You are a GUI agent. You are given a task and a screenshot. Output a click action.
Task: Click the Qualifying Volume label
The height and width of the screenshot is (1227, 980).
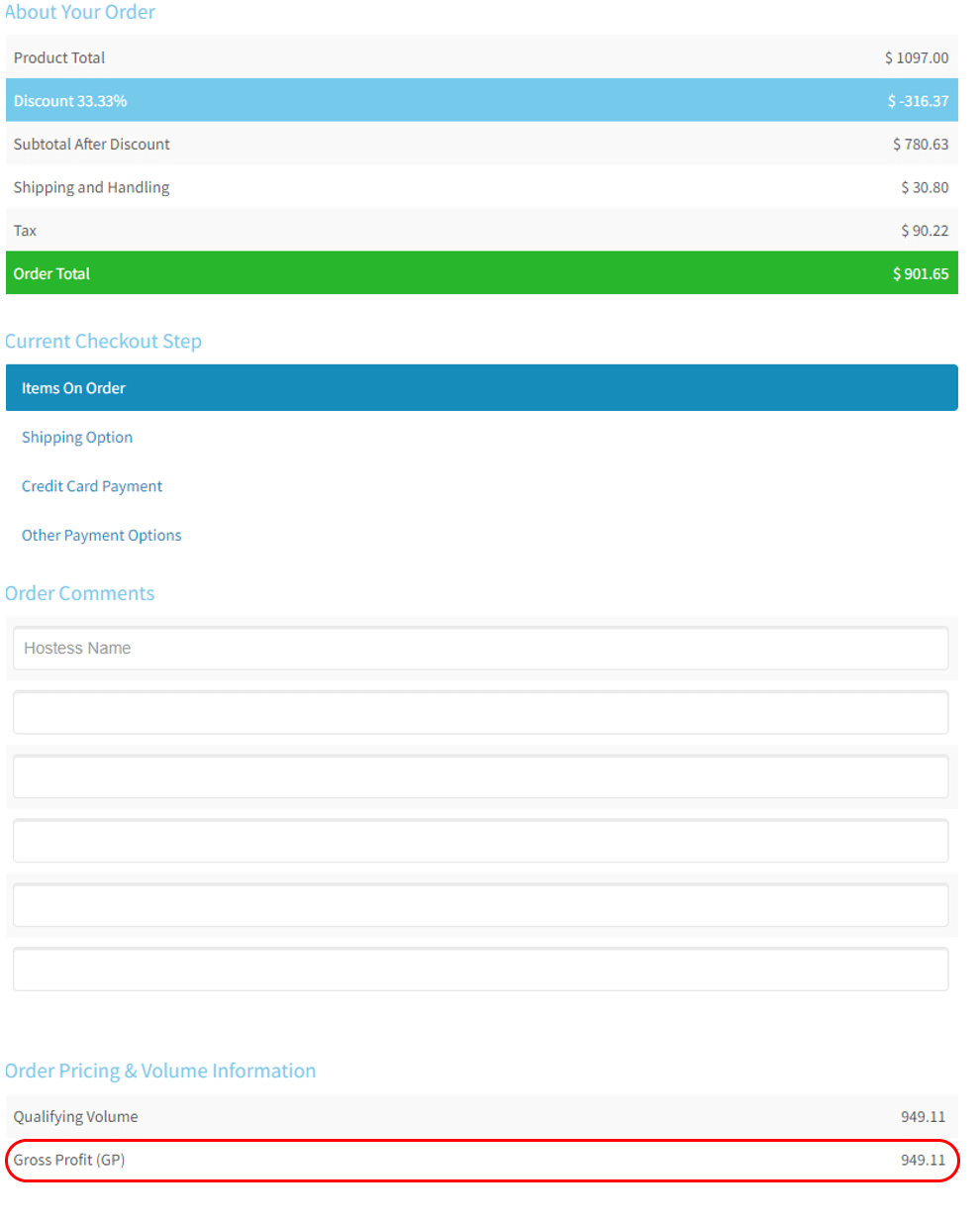[75, 1116]
